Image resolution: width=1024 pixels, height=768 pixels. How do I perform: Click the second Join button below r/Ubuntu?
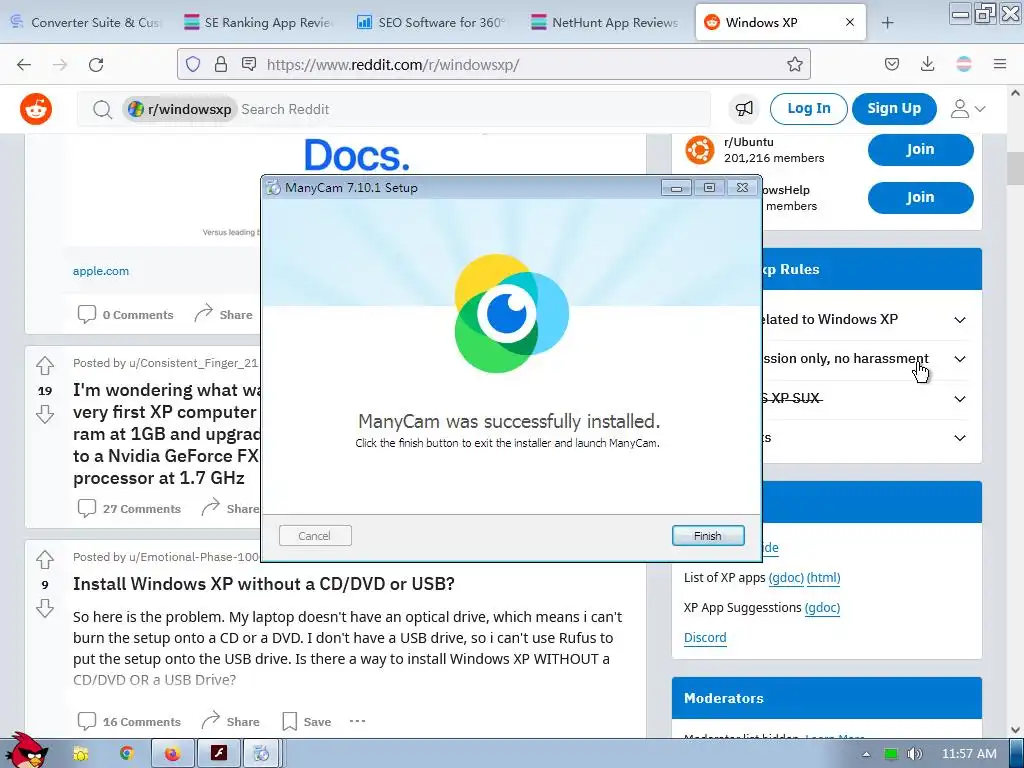(x=920, y=197)
